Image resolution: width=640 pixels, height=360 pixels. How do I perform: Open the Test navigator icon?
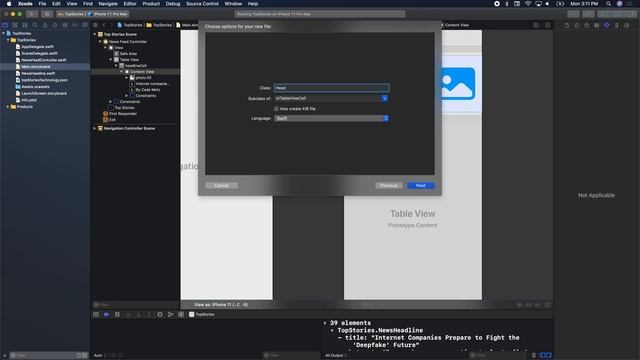(x=55, y=25)
